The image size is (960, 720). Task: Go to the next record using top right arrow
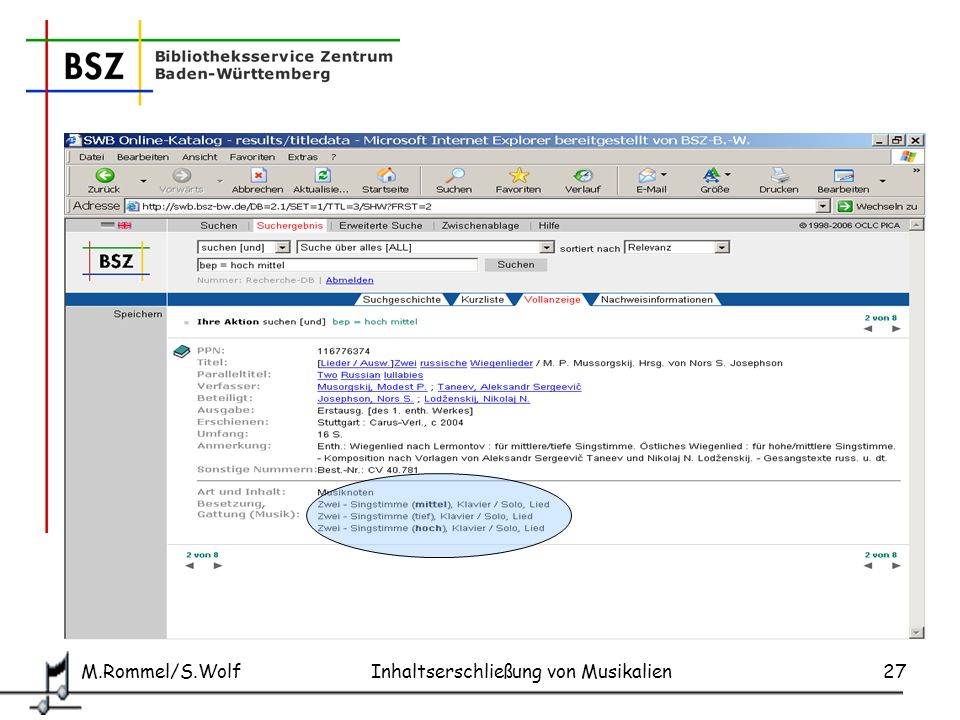click(896, 329)
